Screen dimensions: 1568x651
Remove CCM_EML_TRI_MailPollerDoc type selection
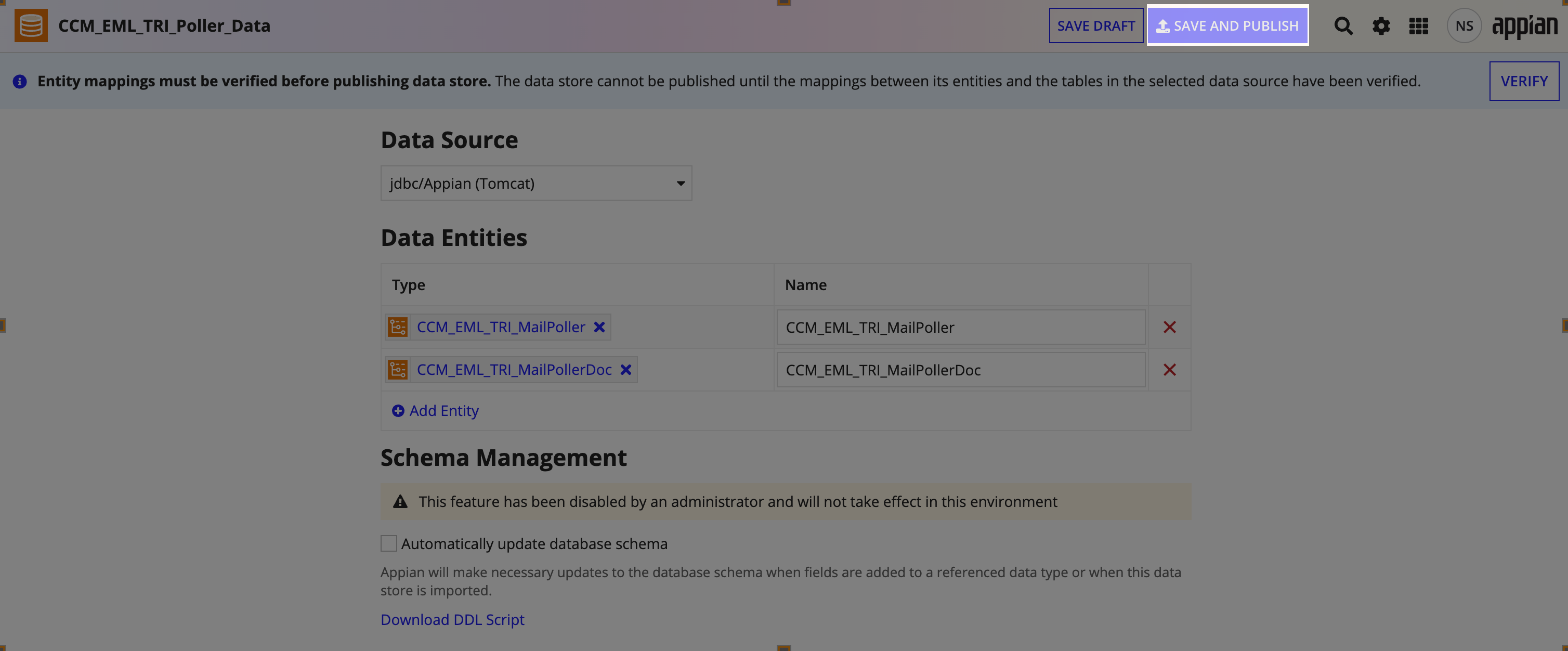tap(626, 370)
